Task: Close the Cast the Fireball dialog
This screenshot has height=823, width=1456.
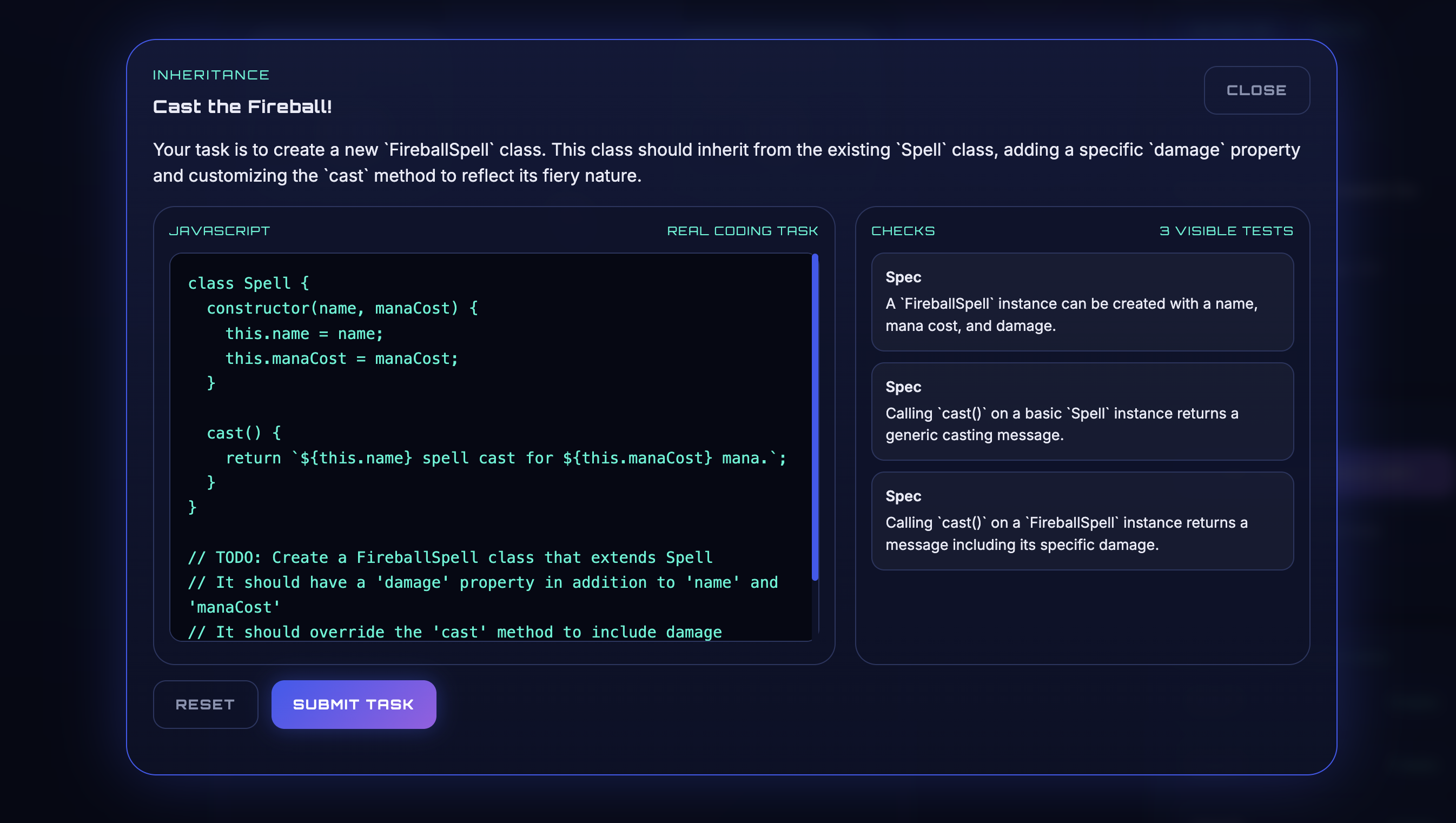Action: pyautogui.click(x=1256, y=90)
